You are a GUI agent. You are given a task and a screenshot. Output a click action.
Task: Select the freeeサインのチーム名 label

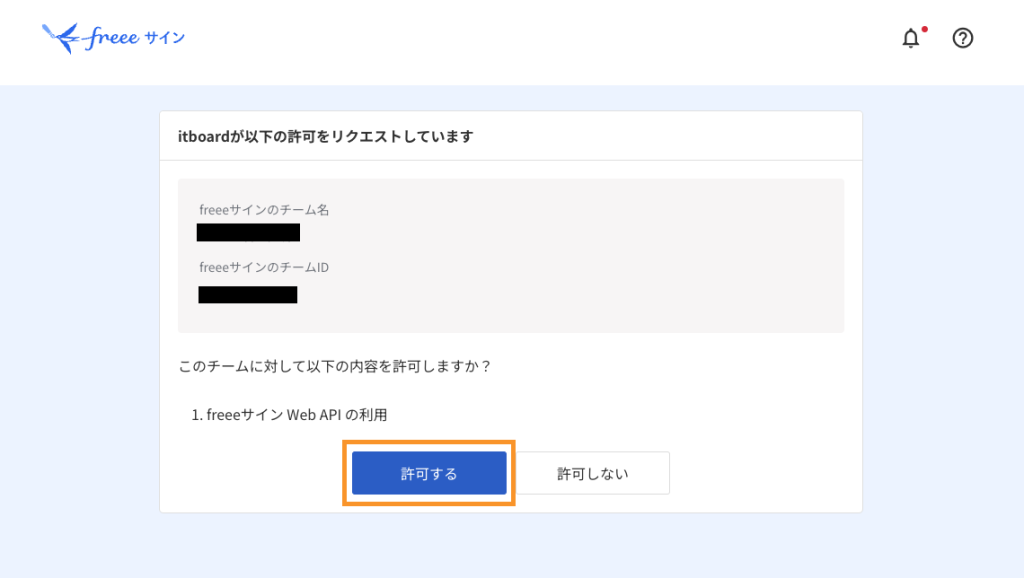click(x=264, y=210)
